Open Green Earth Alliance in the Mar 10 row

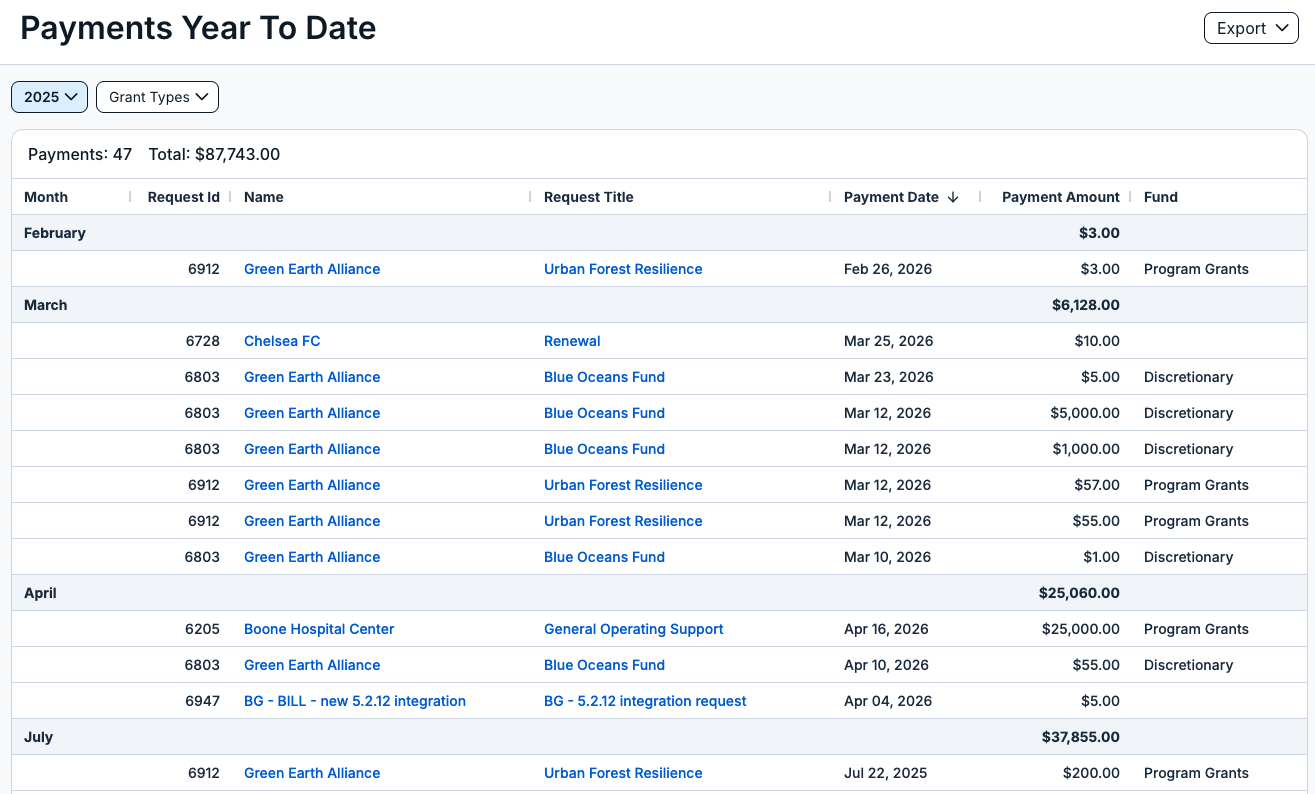pos(312,557)
